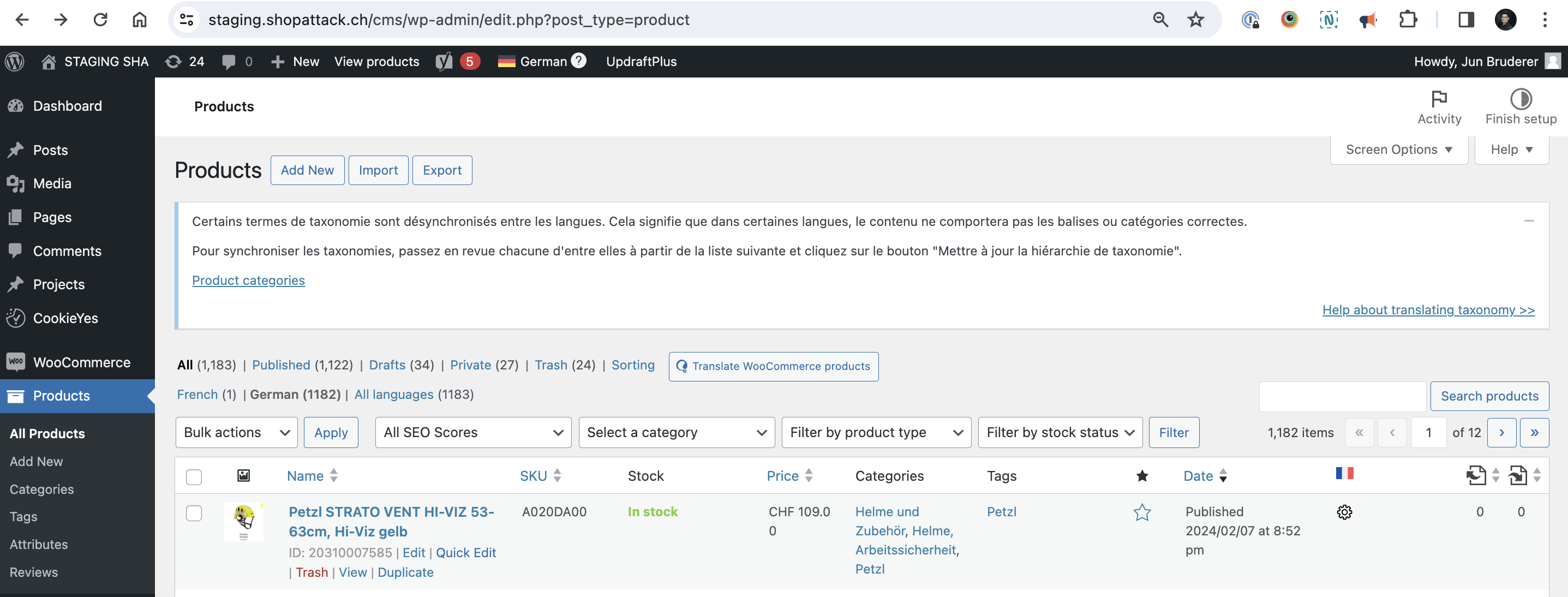
Task: Click Translate WooCommerce products button
Action: click(x=773, y=366)
